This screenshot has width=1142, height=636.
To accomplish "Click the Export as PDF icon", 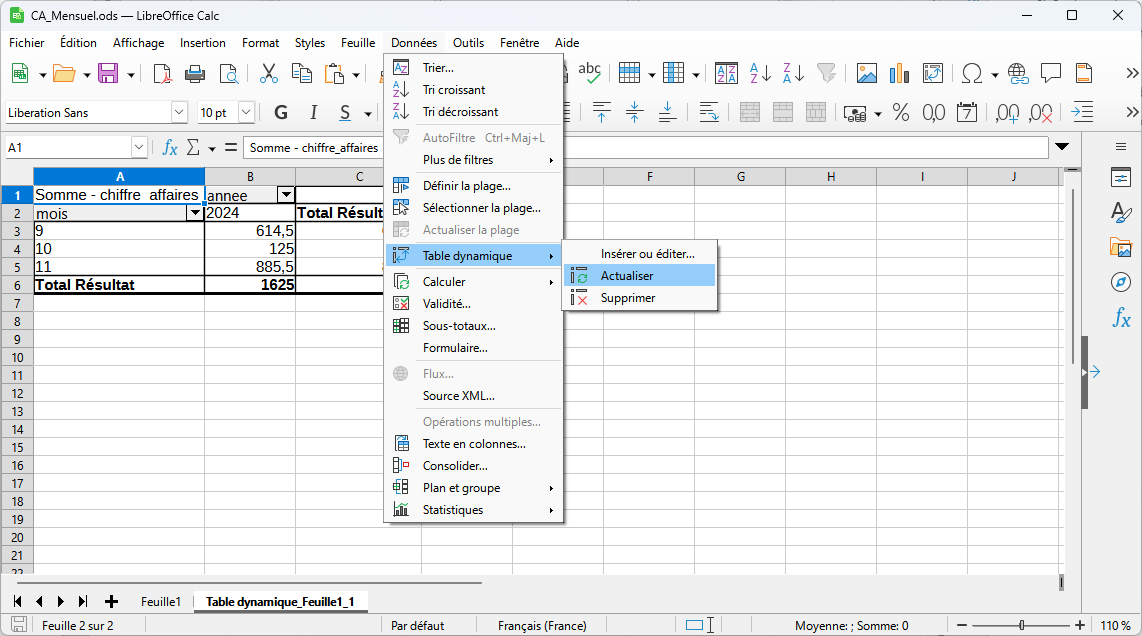I will click(x=162, y=74).
